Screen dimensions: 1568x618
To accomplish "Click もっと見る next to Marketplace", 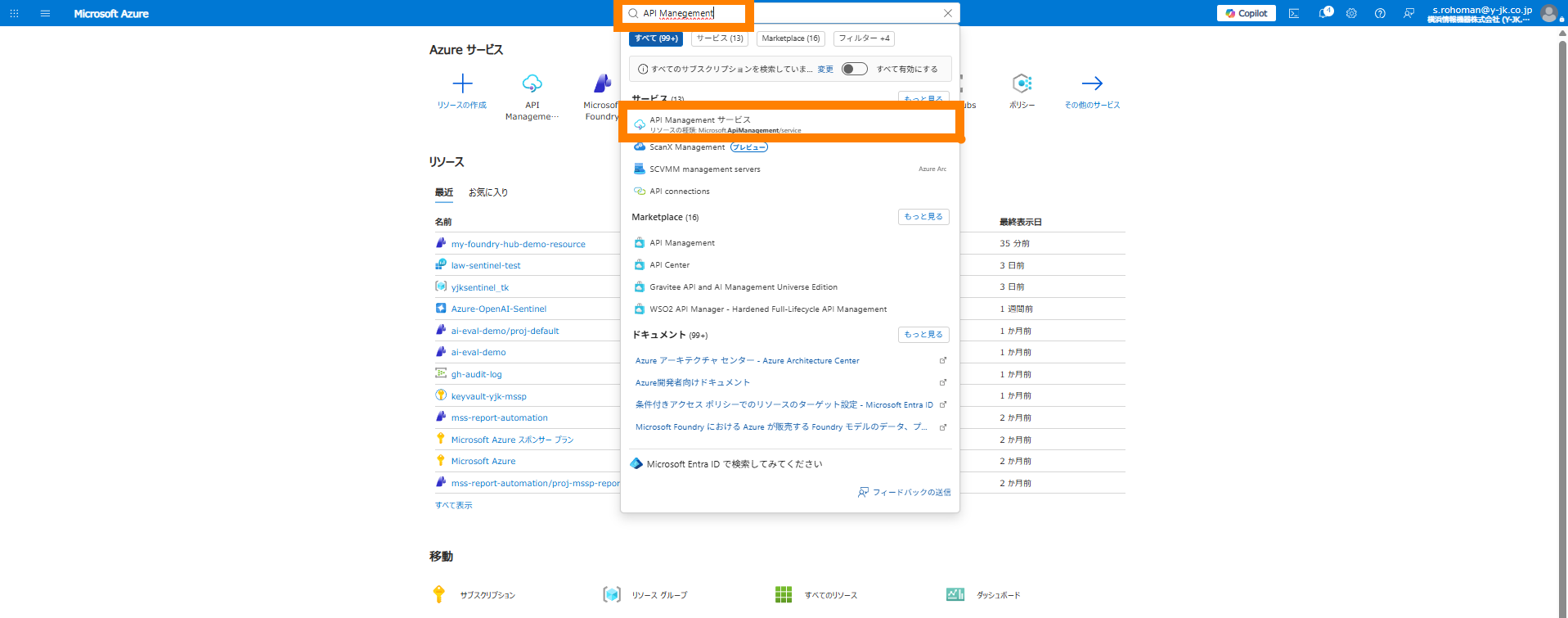I will [x=923, y=217].
